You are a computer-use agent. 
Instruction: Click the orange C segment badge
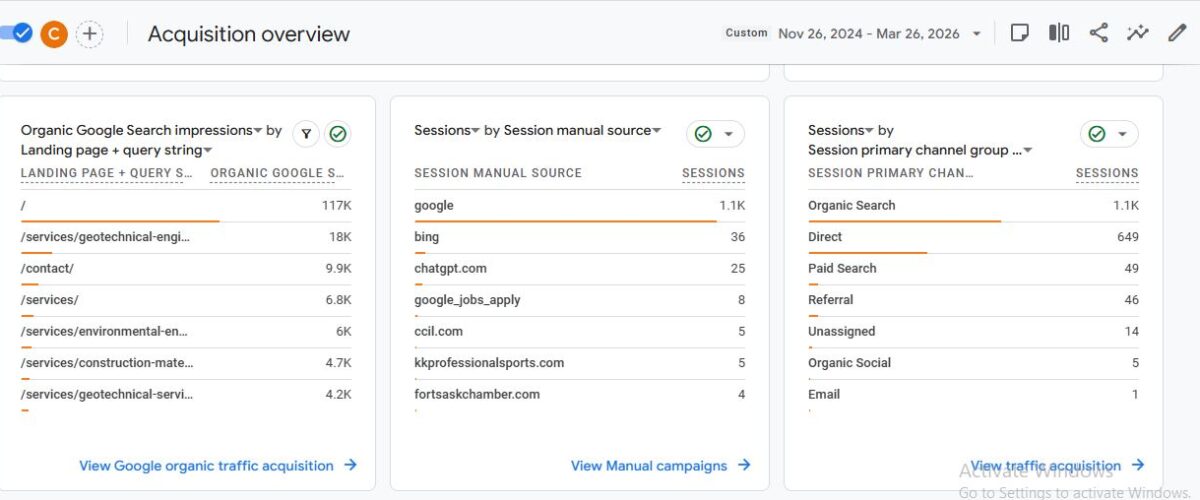click(54, 34)
